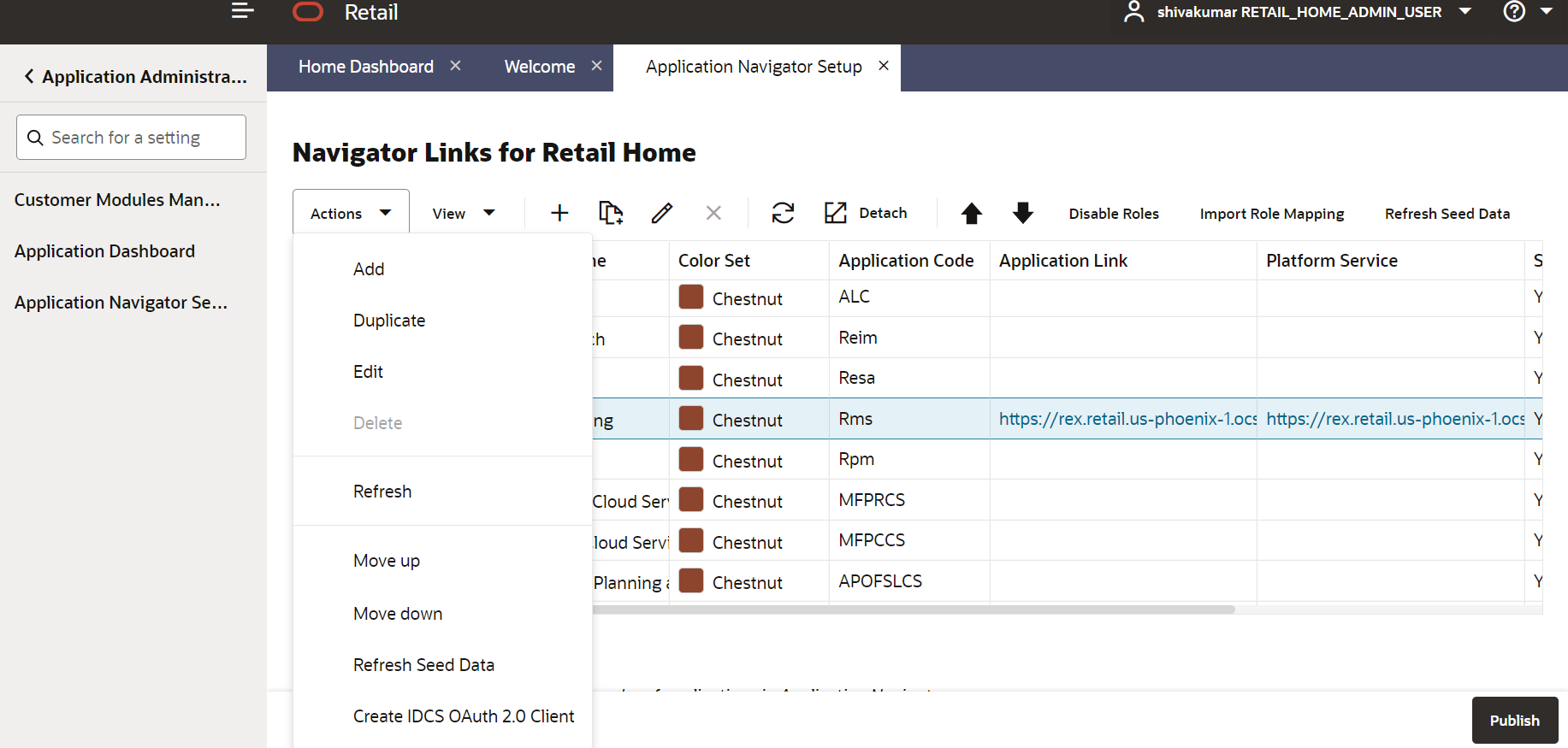Click the Refresh toolbar icon

click(783, 213)
